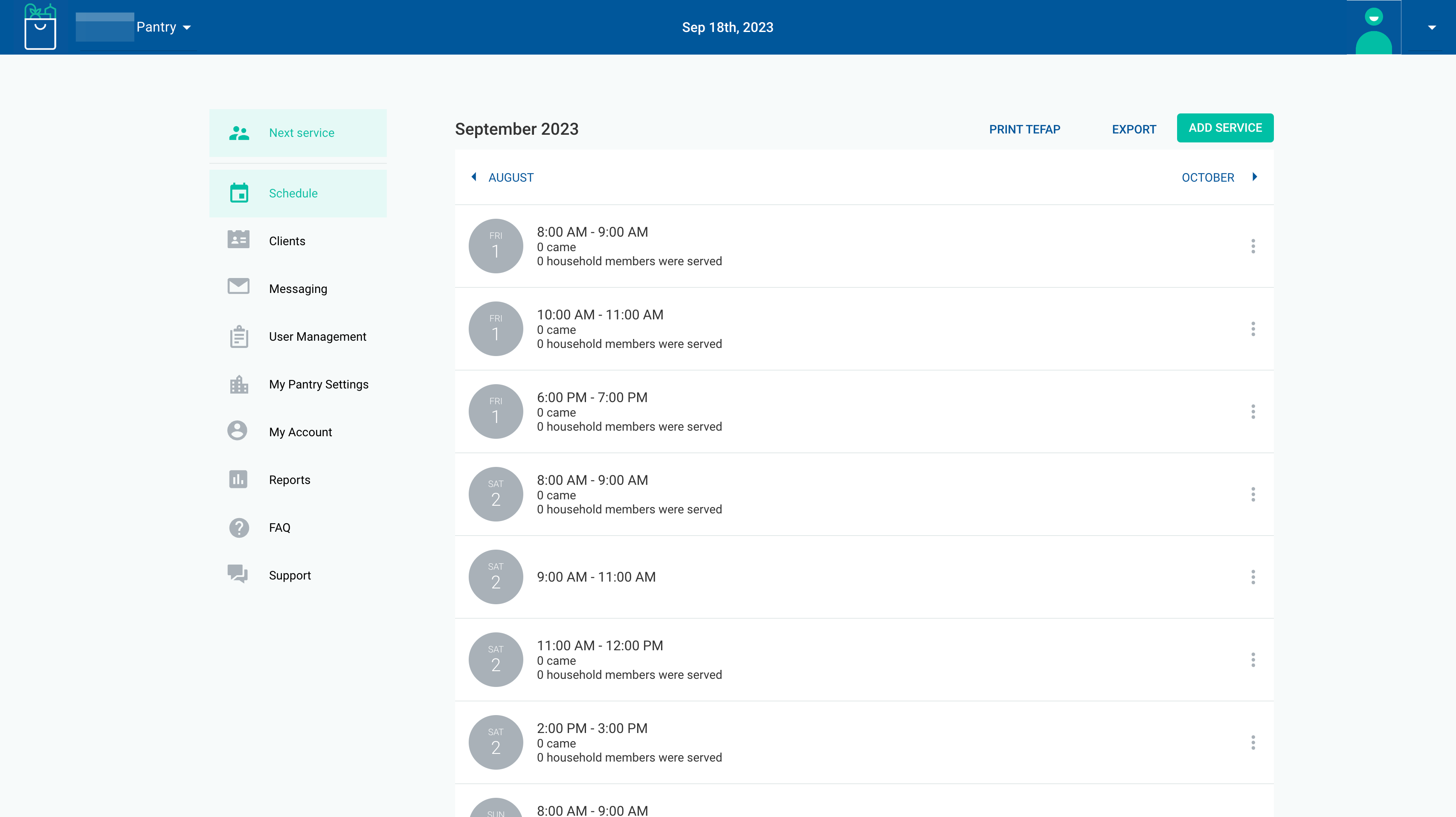Click the green user avatar icon
This screenshot has height=817, width=1456.
coord(1374,31)
